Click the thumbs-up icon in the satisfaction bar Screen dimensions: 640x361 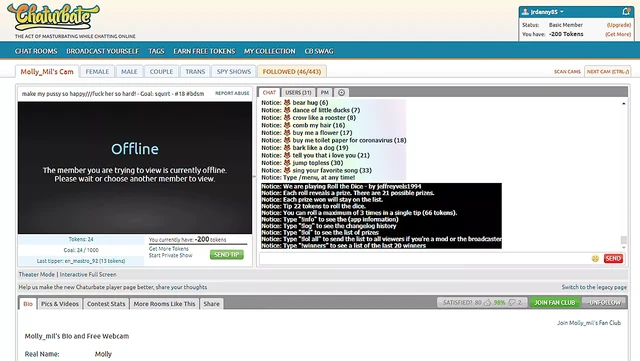point(487,303)
